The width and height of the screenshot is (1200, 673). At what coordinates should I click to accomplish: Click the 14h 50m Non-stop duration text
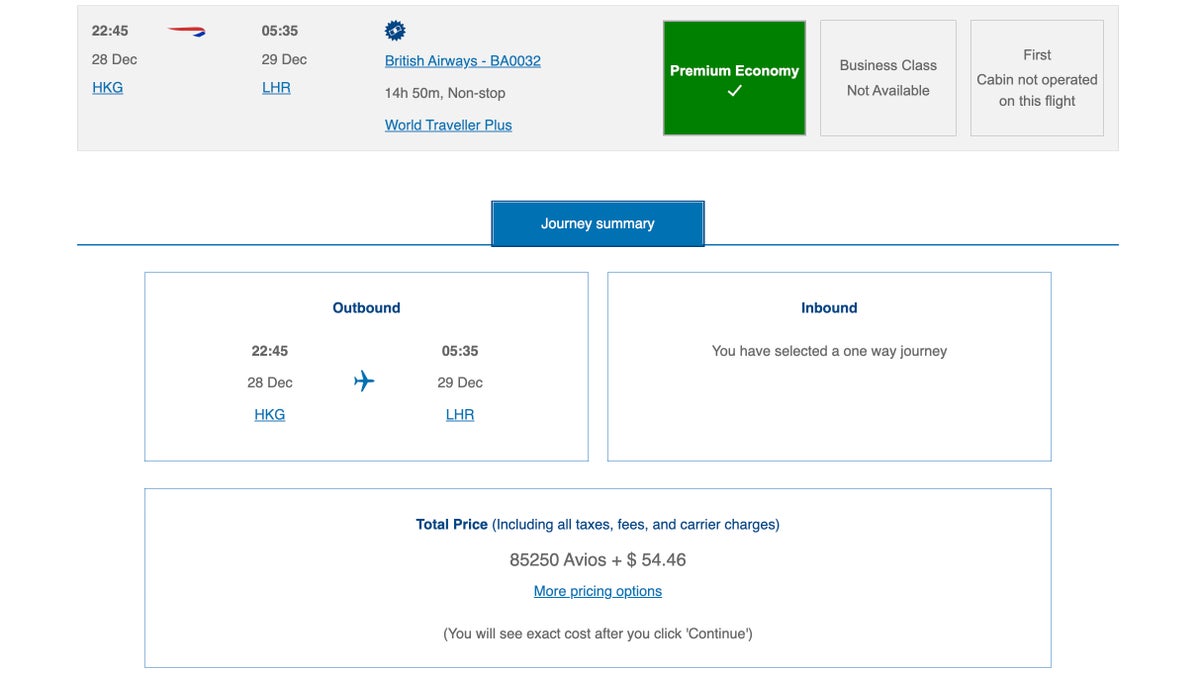tap(446, 93)
